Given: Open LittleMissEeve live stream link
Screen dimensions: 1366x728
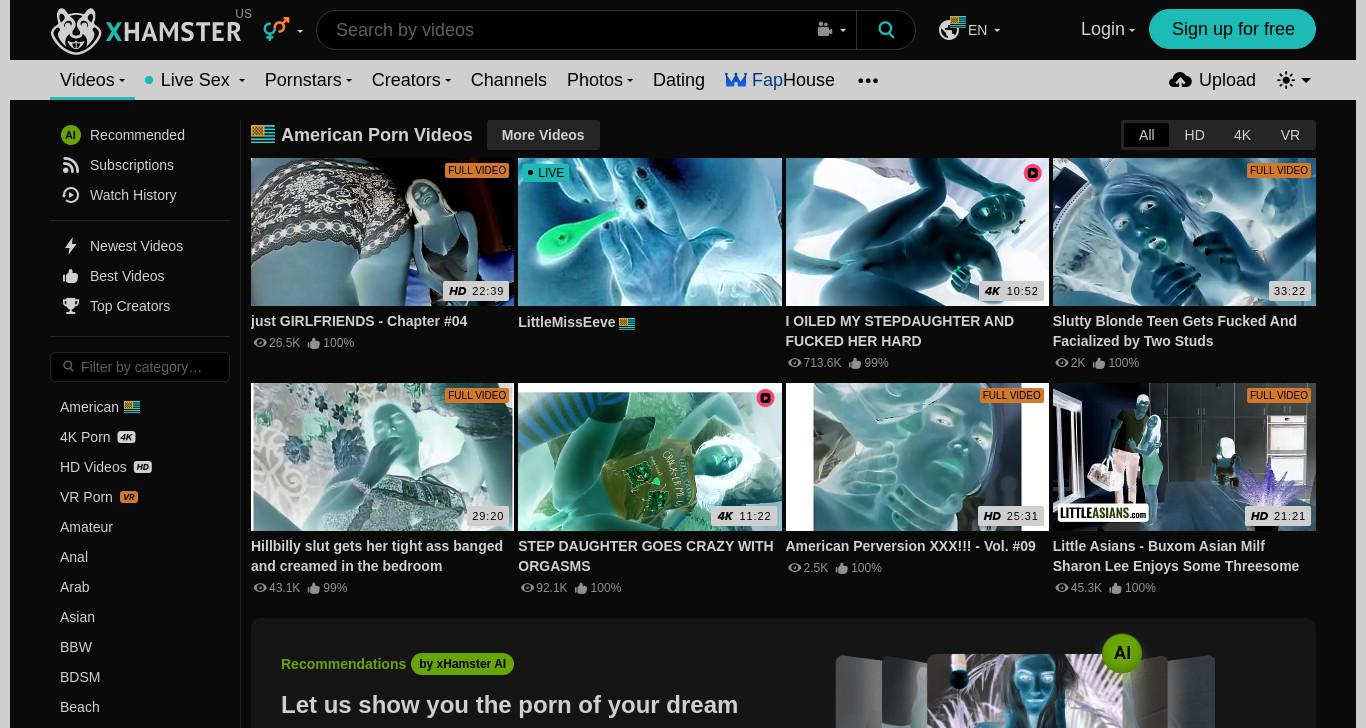Looking at the screenshot, I should 567,322.
